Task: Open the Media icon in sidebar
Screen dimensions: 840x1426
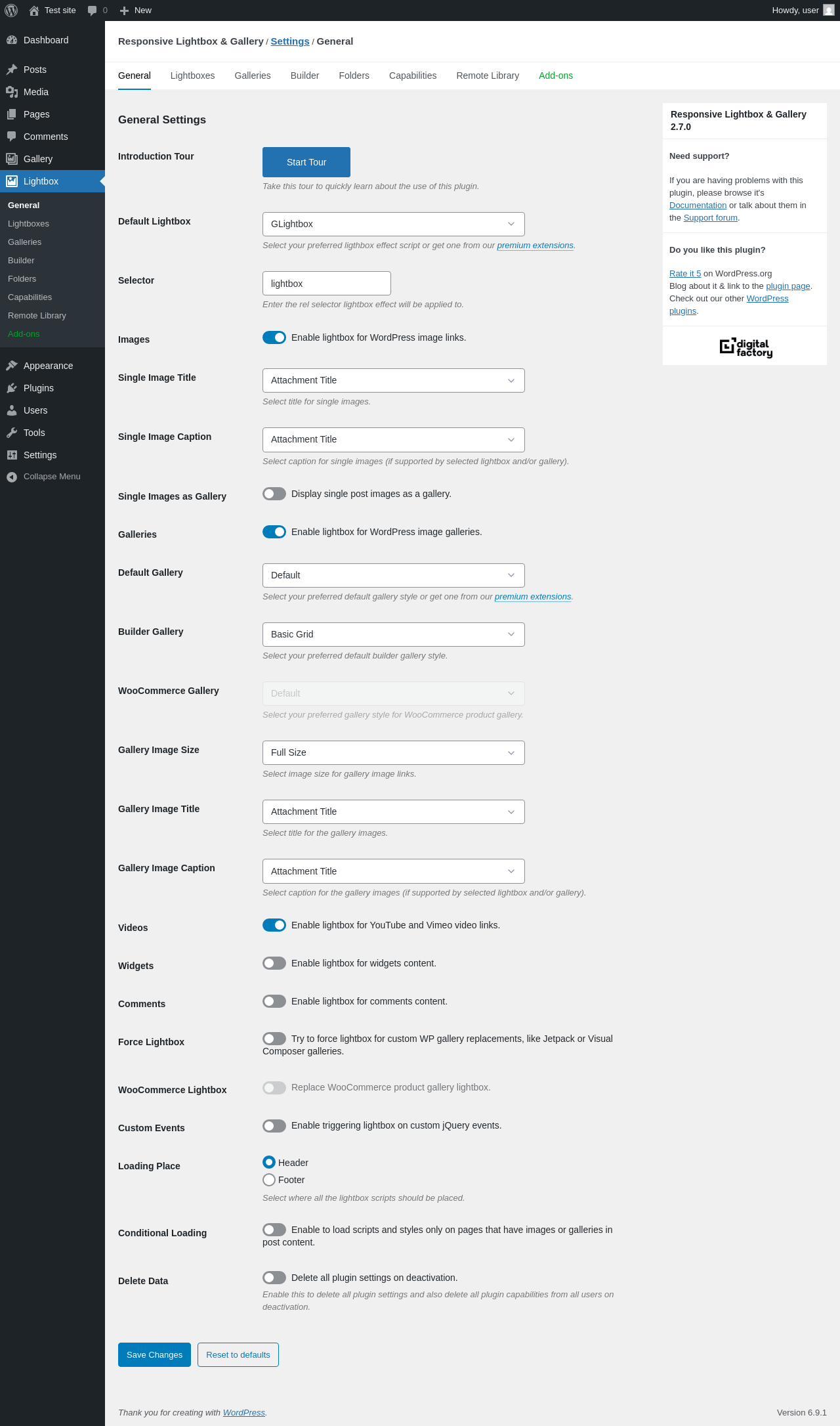Action: click(12, 92)
